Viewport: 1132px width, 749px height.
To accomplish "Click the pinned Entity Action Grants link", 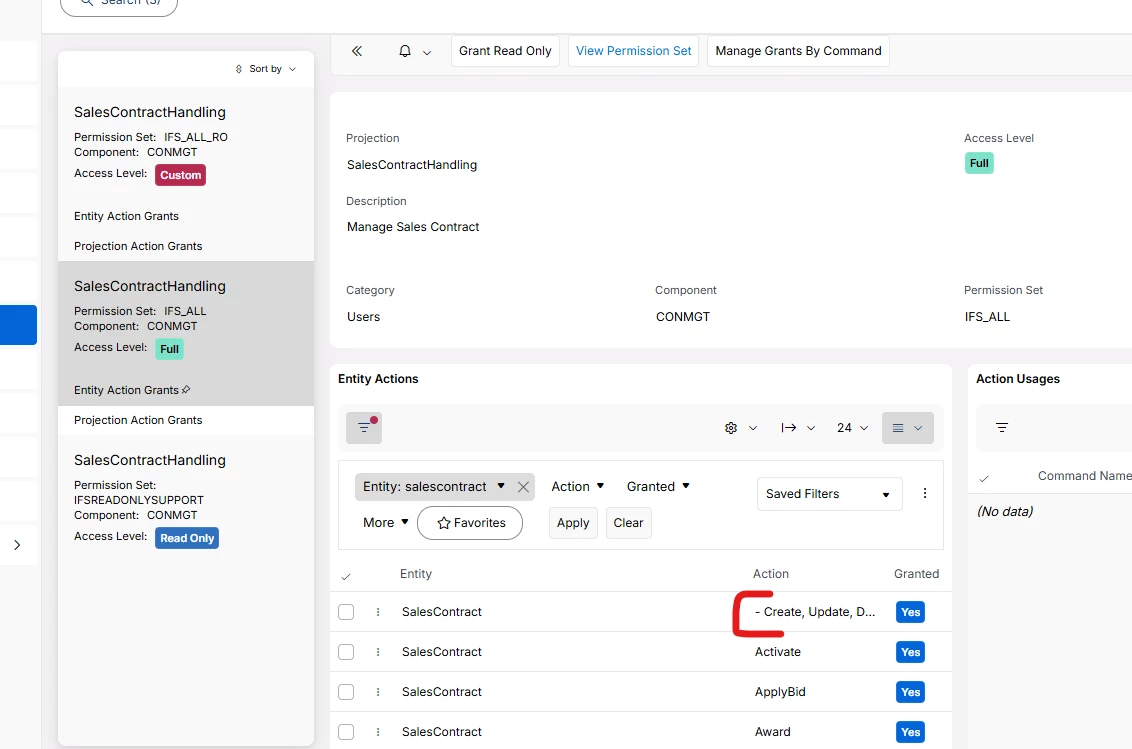I will click(x=126, y=390).
